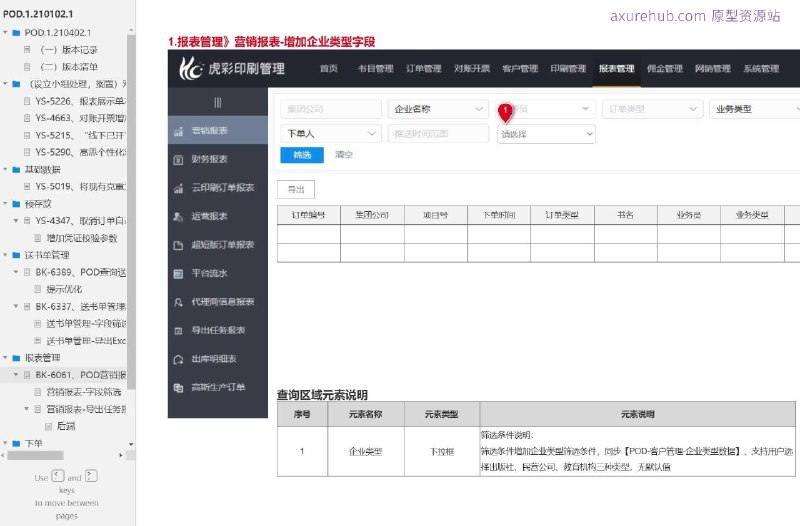Click the 推送时间范围 input field

coord(438,134)
